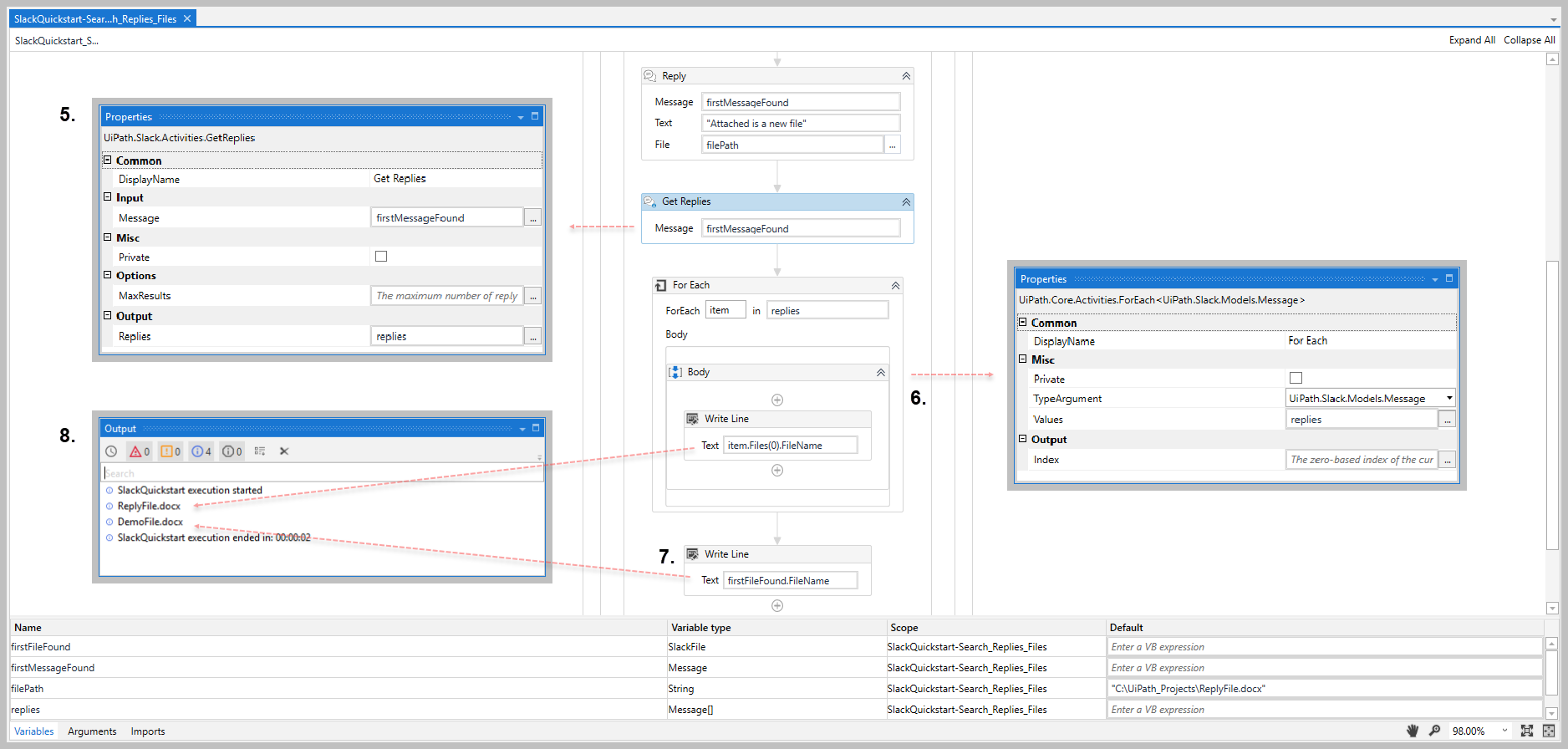Collapse the Body sequence

point(881,373)
